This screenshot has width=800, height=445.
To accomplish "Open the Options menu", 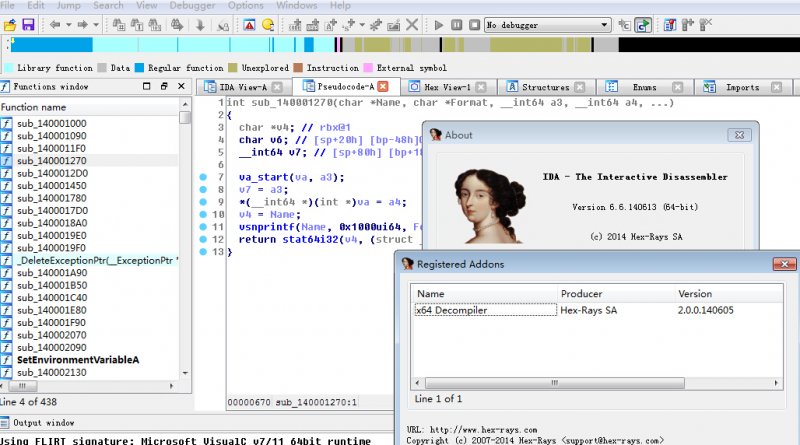I will click(x=246, y=6).
